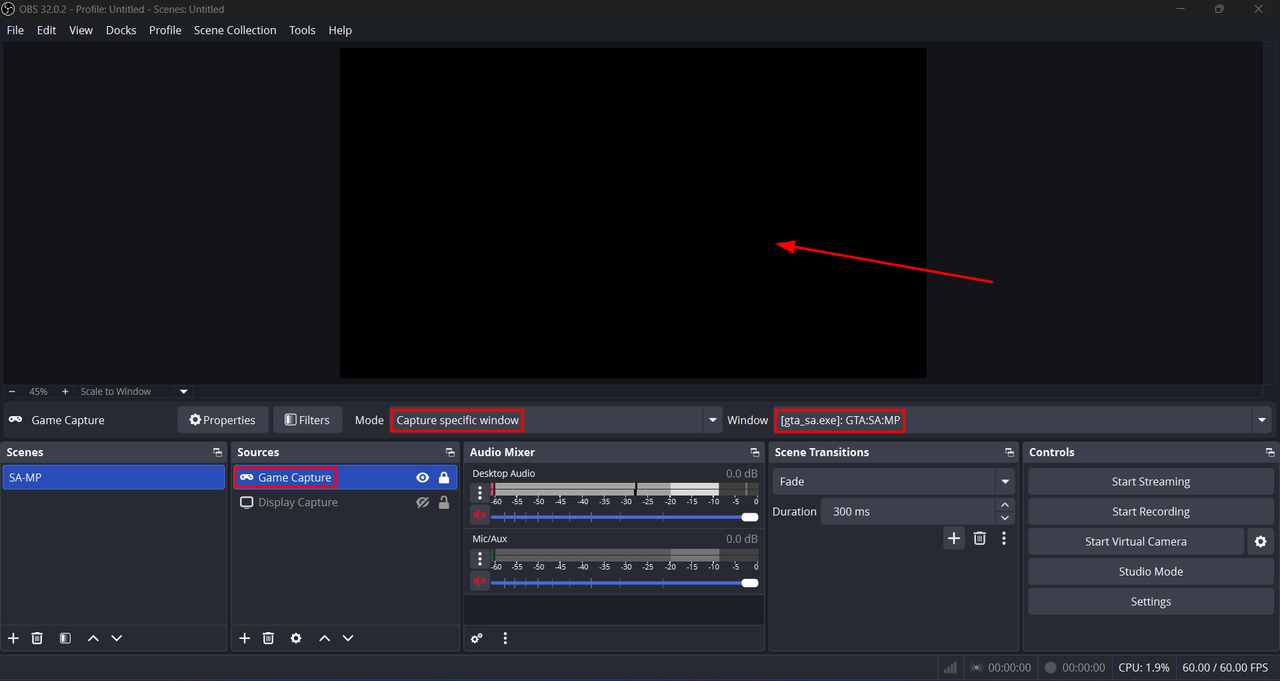Pop out the Controls dock
1280x681 pixels.
point(1270,453)
